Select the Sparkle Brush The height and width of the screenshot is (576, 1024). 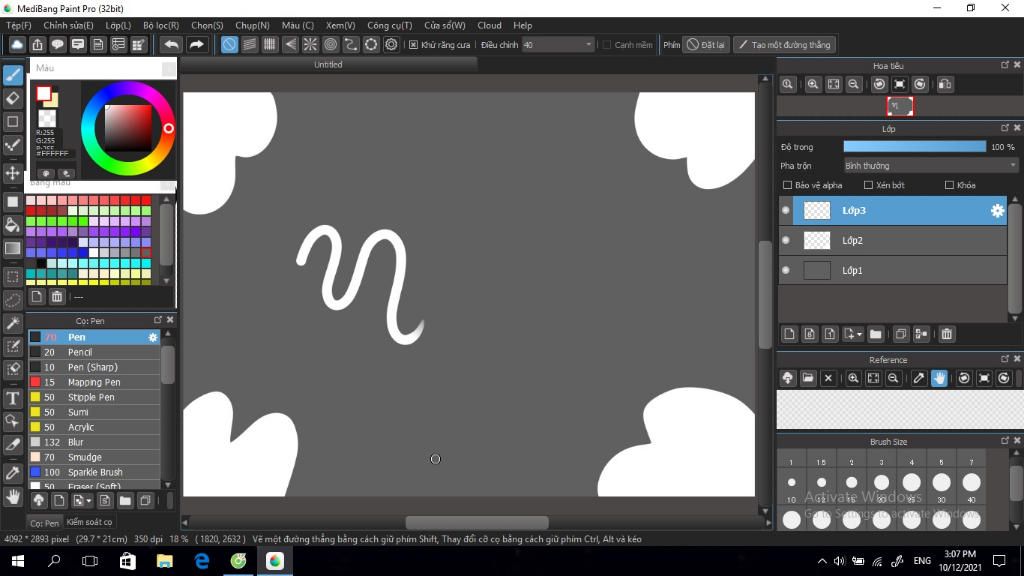point(94,473)
